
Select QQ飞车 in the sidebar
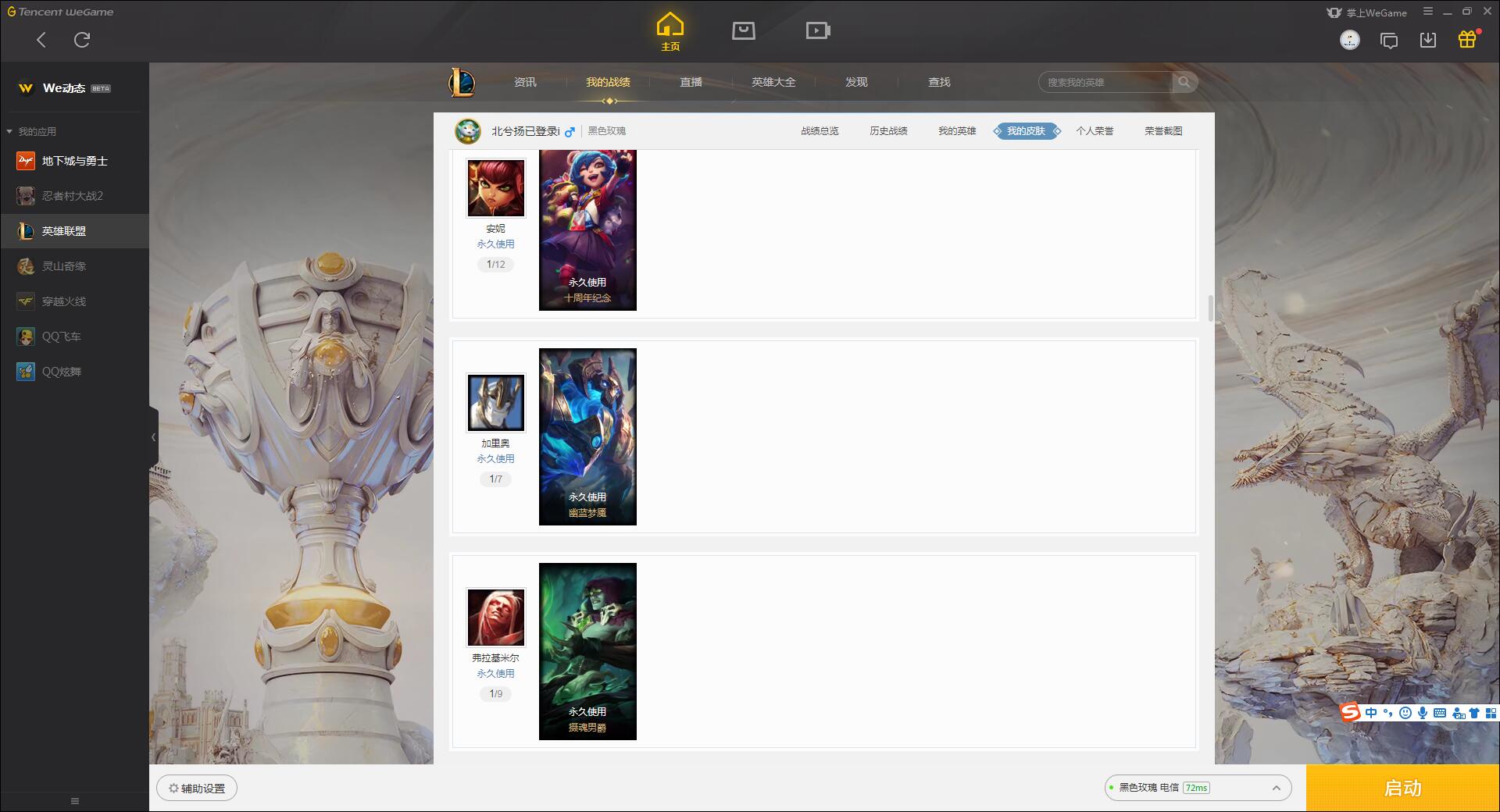tap(74, 337)
